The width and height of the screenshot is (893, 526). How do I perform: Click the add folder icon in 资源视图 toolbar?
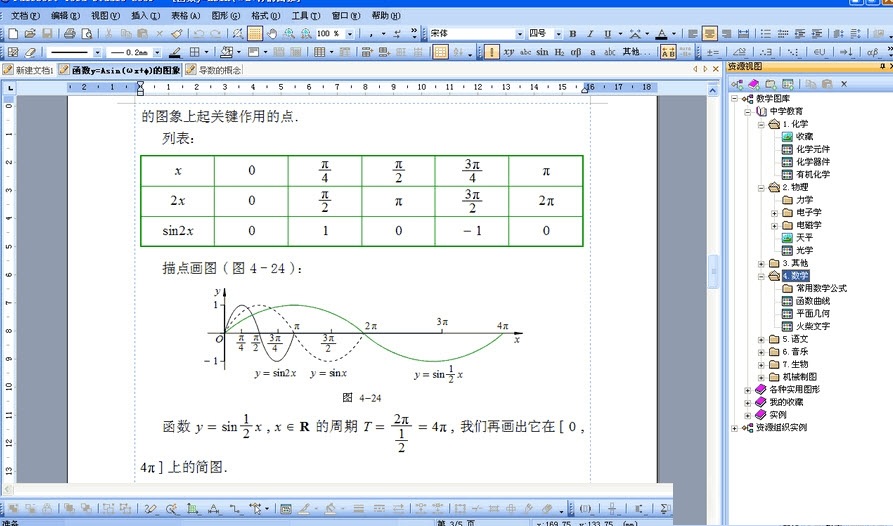[x=771, y=84]
